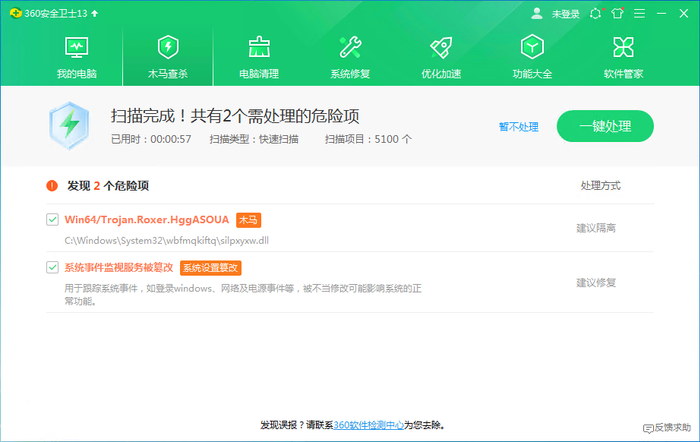Open the main menu hamburger icon
This screenshot has width=700, height=442.
640,14
